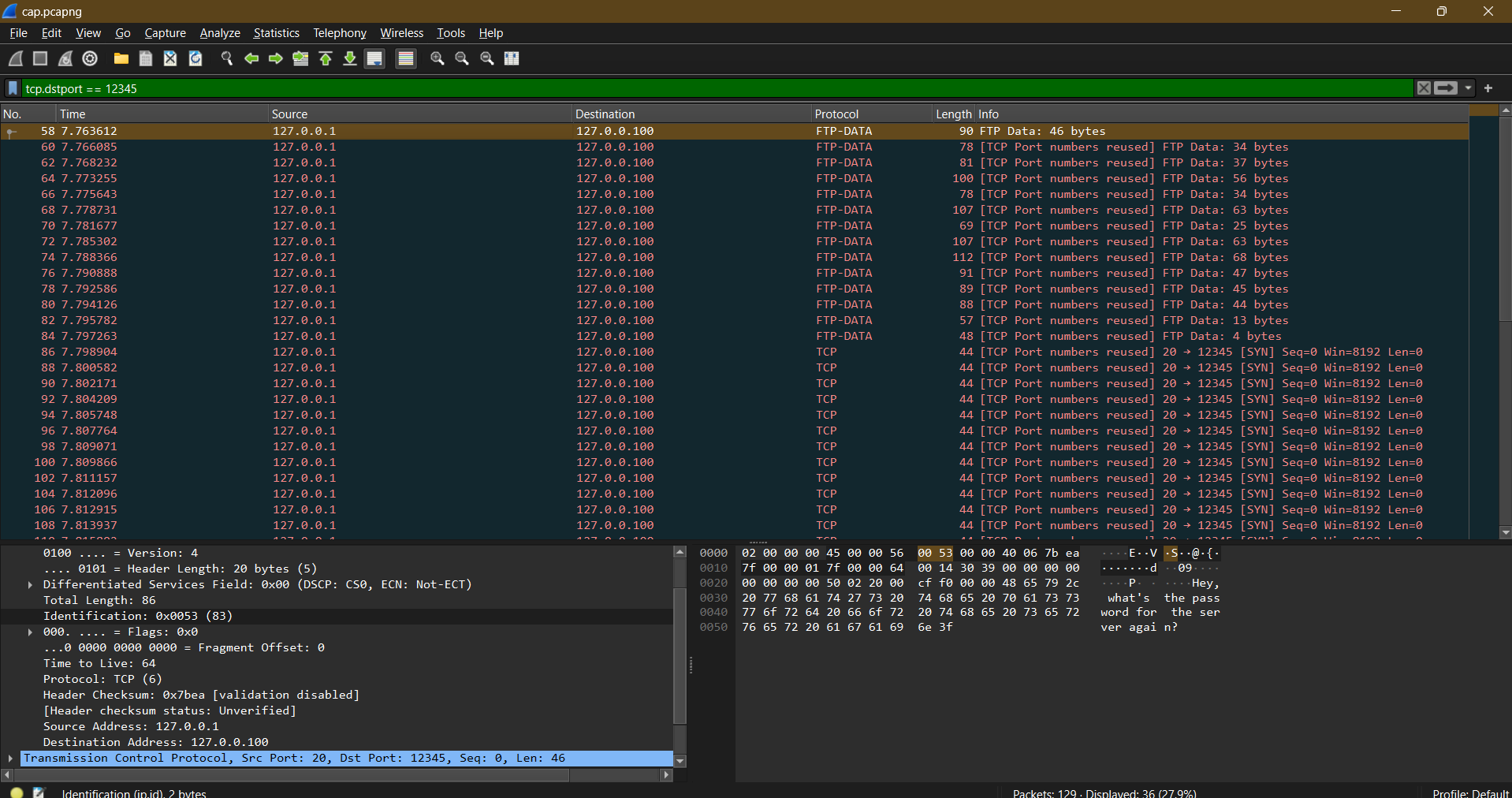Toggle auto-scroll during live capture

click(374, 58)
